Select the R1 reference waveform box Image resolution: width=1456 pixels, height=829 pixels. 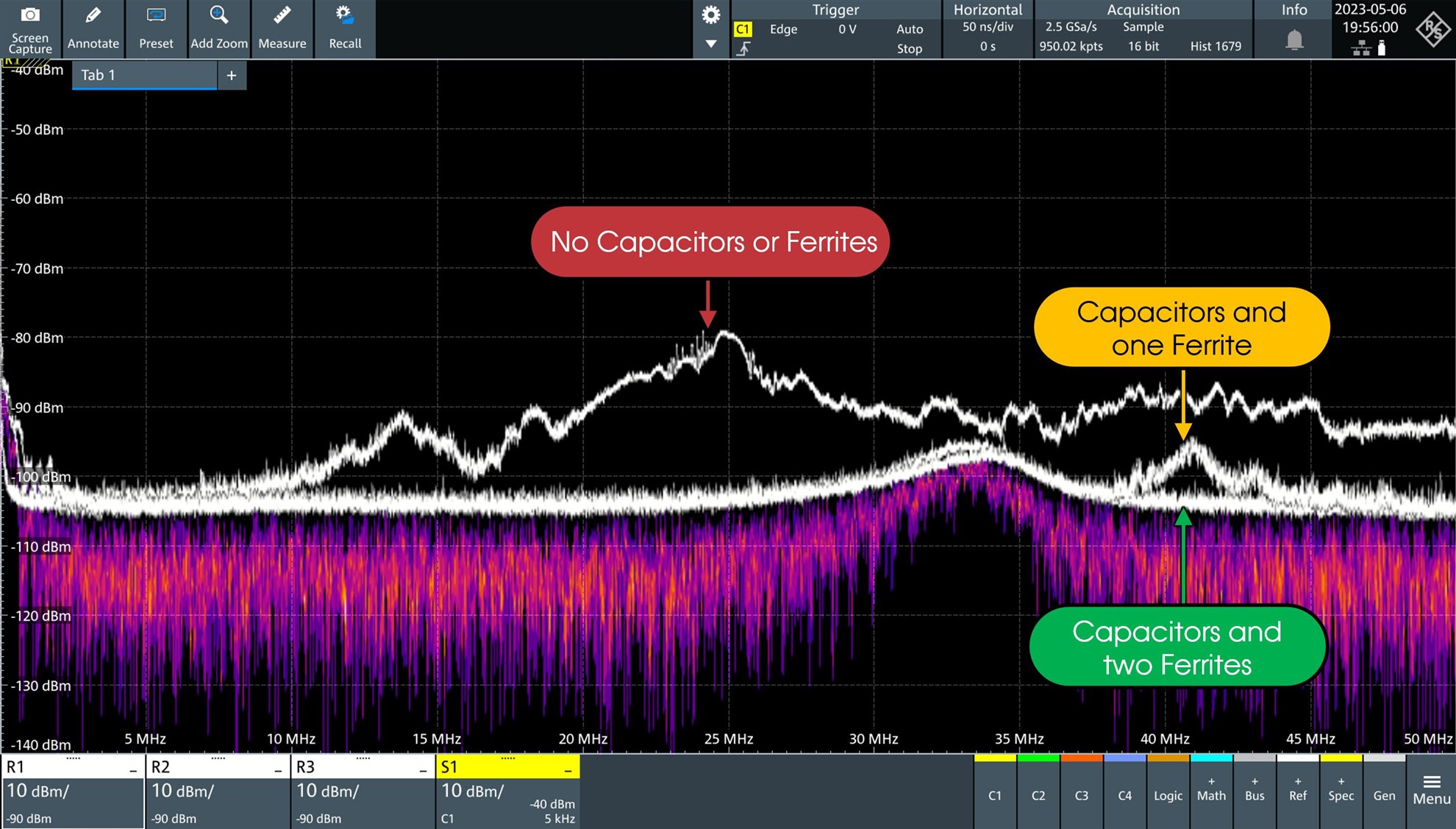pos(72,791)
